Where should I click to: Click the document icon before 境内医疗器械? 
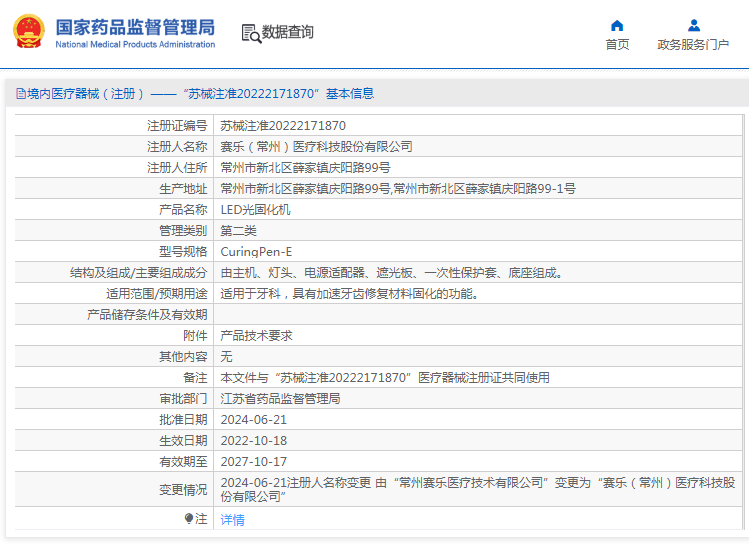point(21,94)
